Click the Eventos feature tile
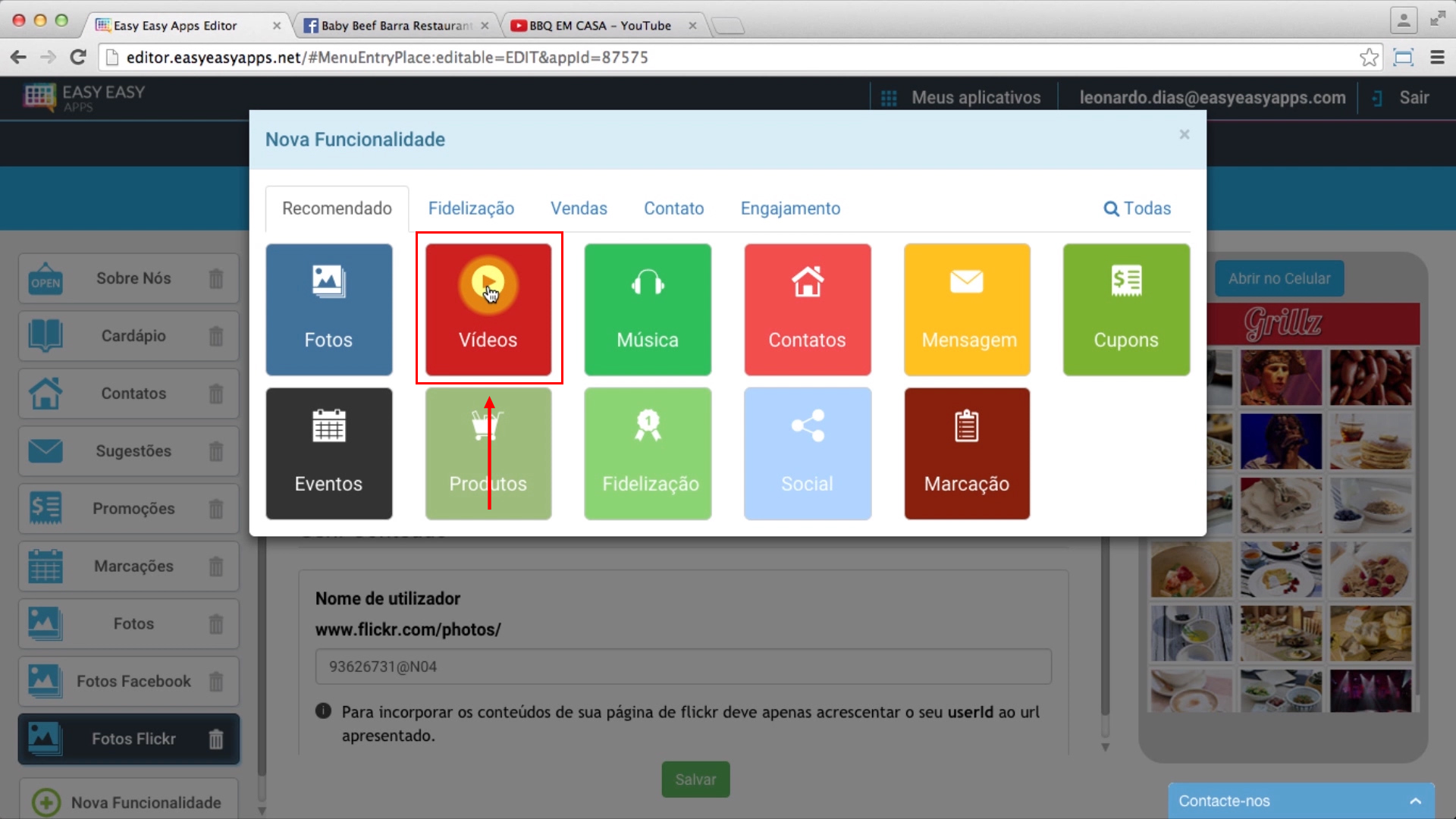This screenshot has width=1456, height=819. (329, 453)
